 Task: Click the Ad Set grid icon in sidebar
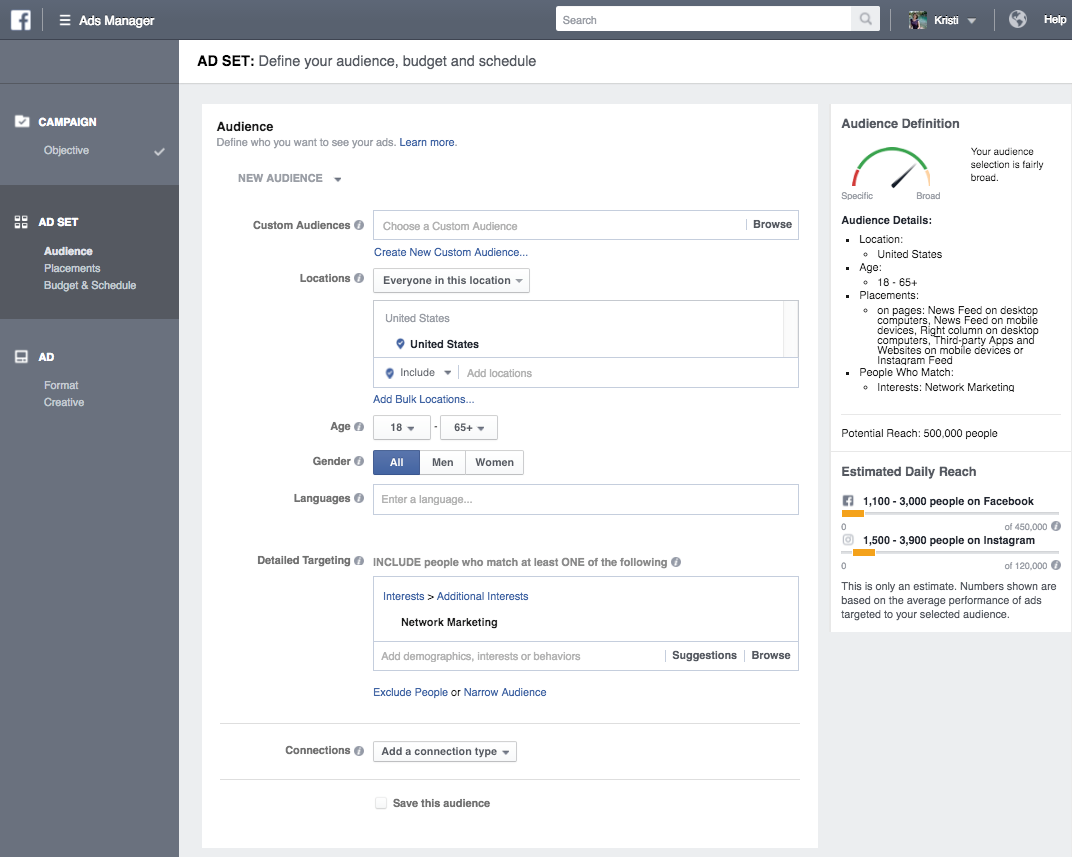coord(21,221)
